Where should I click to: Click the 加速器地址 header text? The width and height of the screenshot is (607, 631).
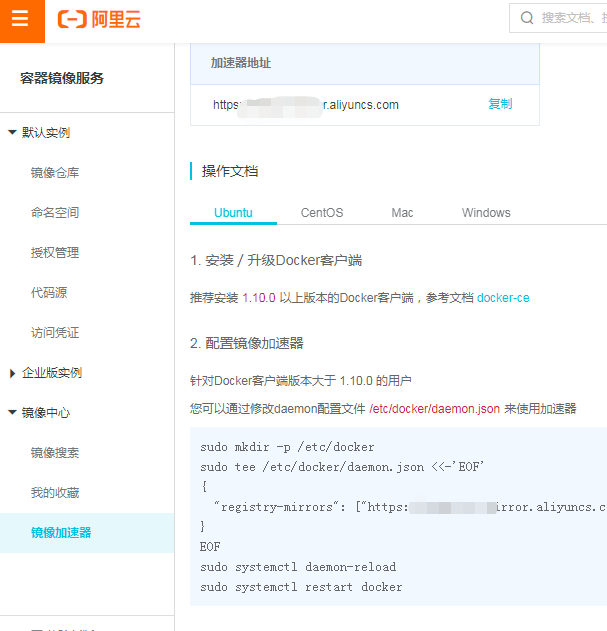pos(241,63)
